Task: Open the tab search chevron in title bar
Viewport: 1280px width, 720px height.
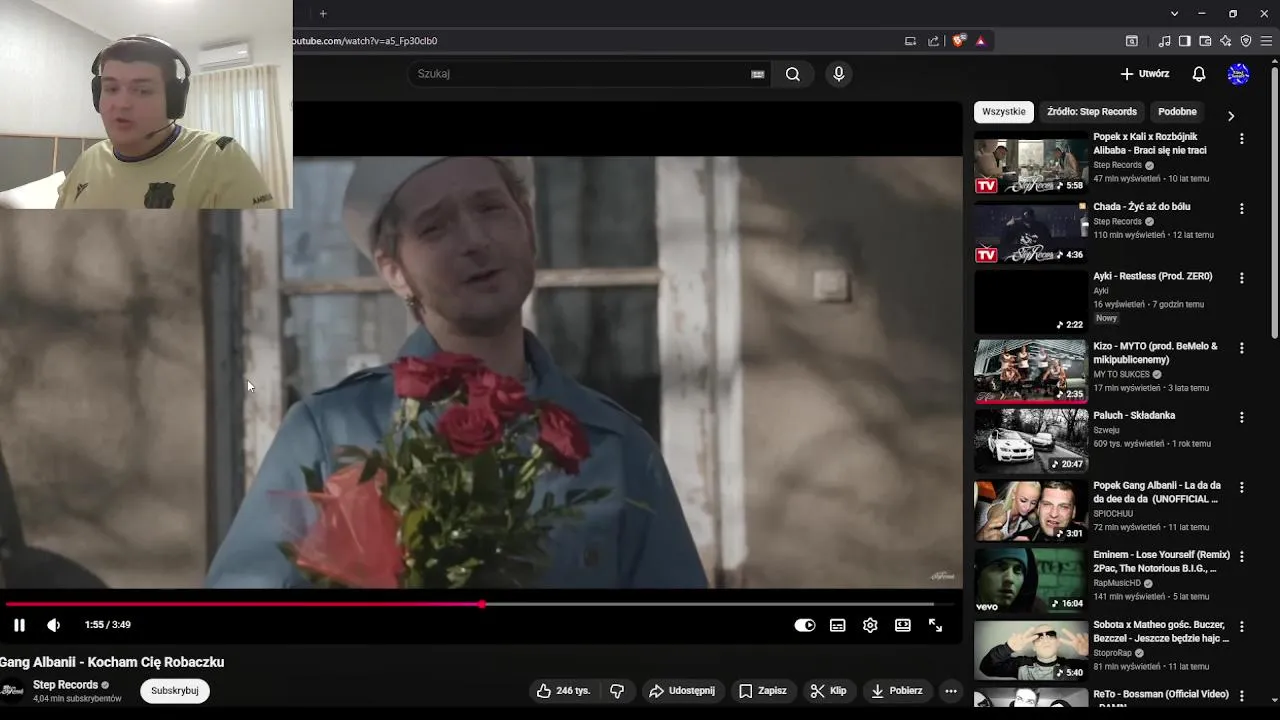Action: click(1174, 14)
